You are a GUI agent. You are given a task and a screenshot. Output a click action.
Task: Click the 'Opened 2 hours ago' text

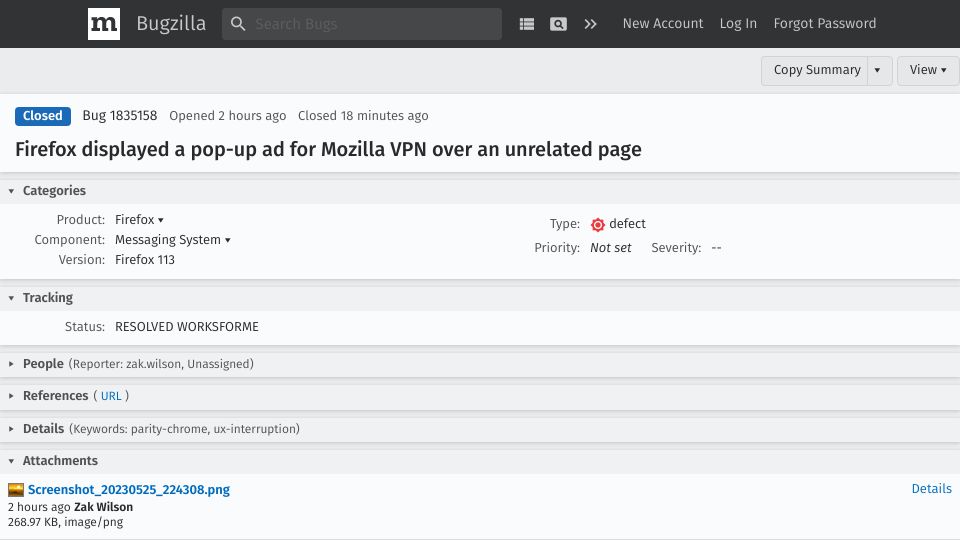(x=228, y=116)
